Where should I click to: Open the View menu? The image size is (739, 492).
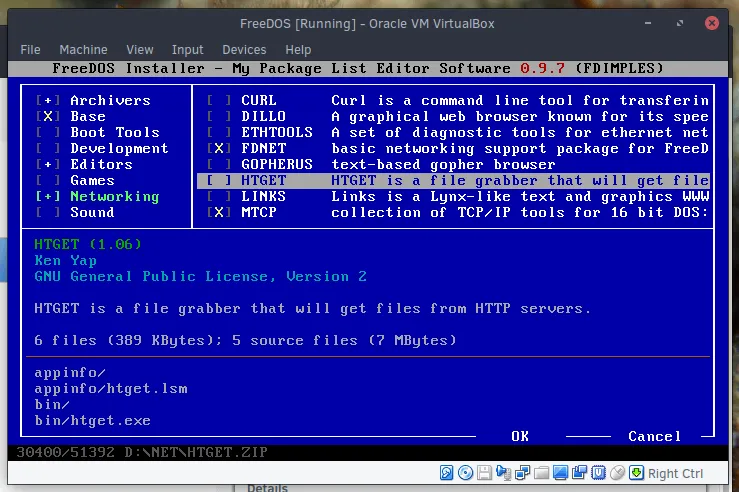click(140, 49)
